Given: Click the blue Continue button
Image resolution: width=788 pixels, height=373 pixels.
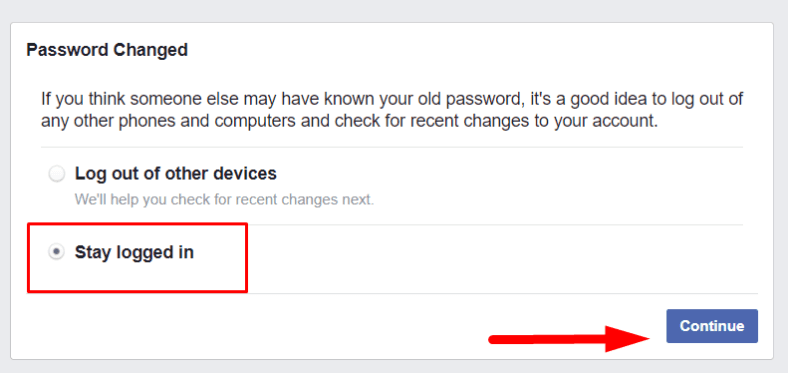Looking at the screenshot, I should pyautogui.click(x=712, y=326).
